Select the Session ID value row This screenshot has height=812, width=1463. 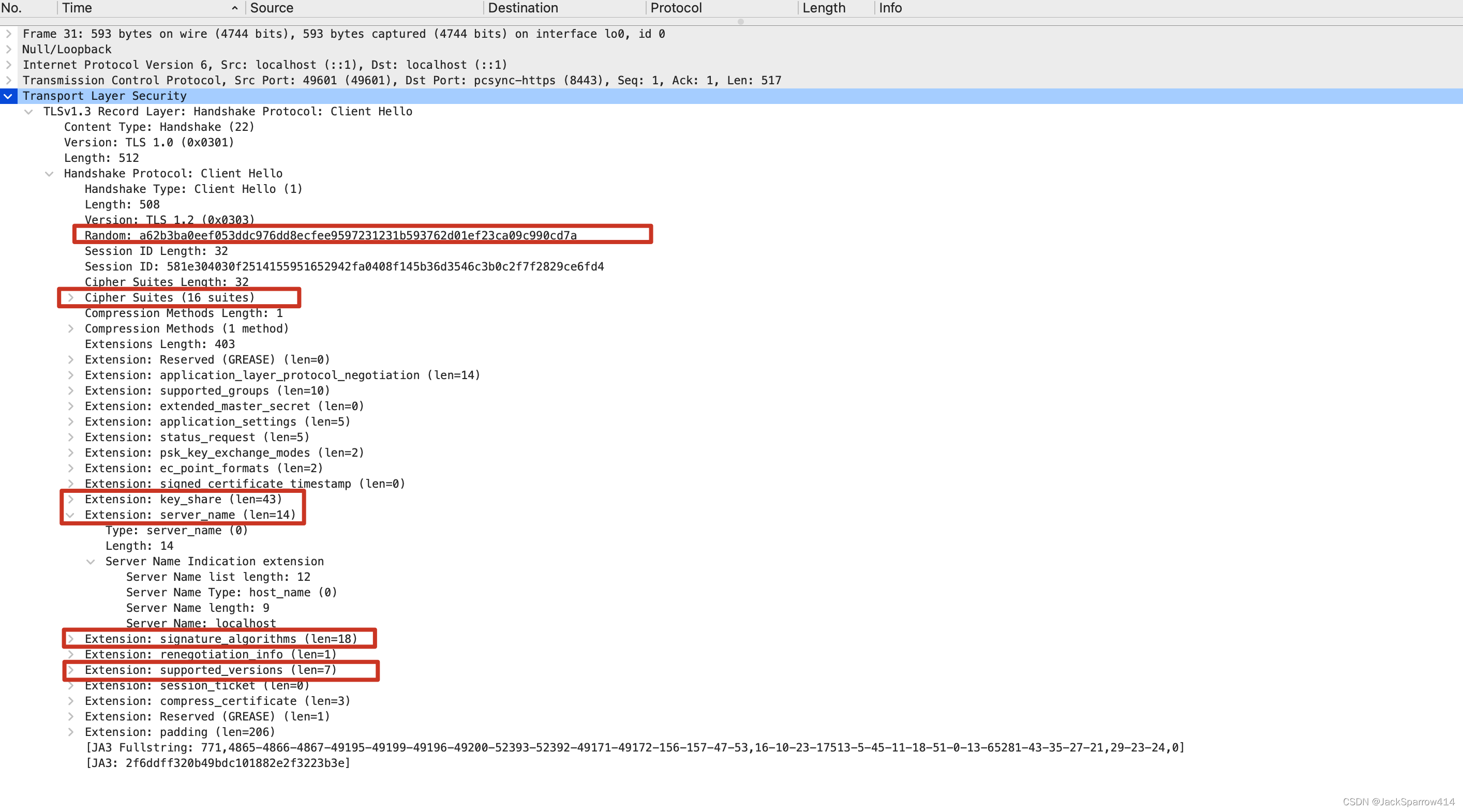pyautogui.click(x=344, y=267)
